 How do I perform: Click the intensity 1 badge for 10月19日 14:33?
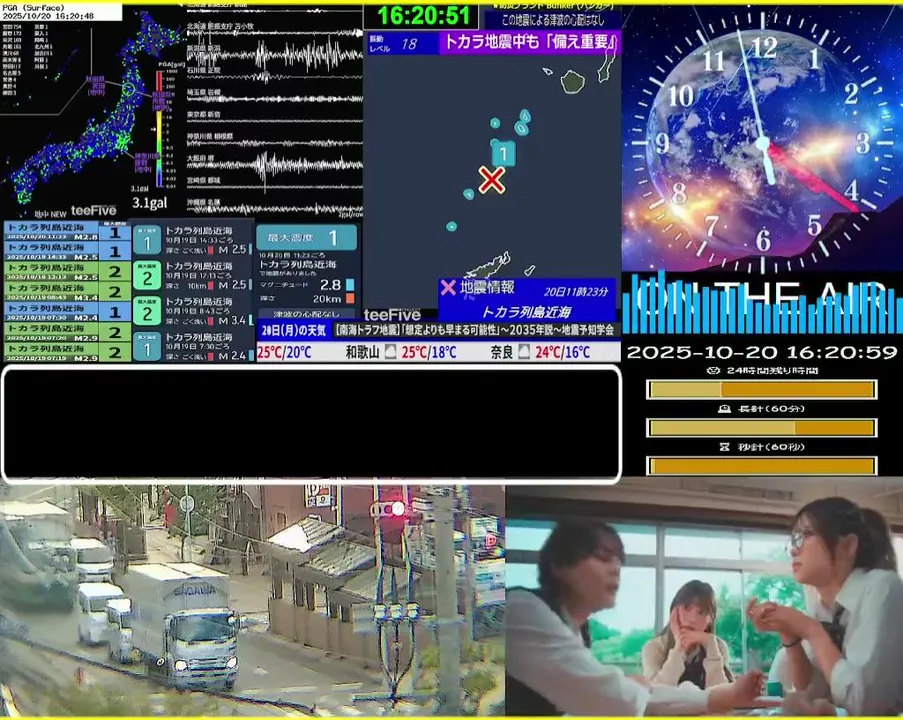(147, 240)
